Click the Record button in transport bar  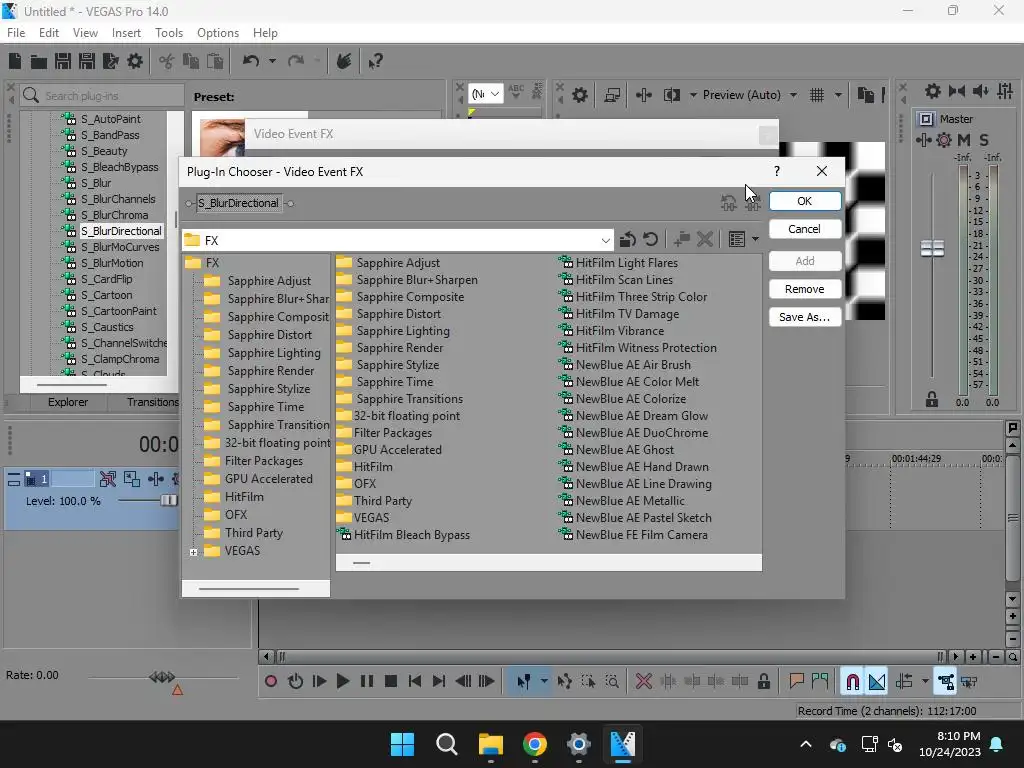tap(270, 682)
